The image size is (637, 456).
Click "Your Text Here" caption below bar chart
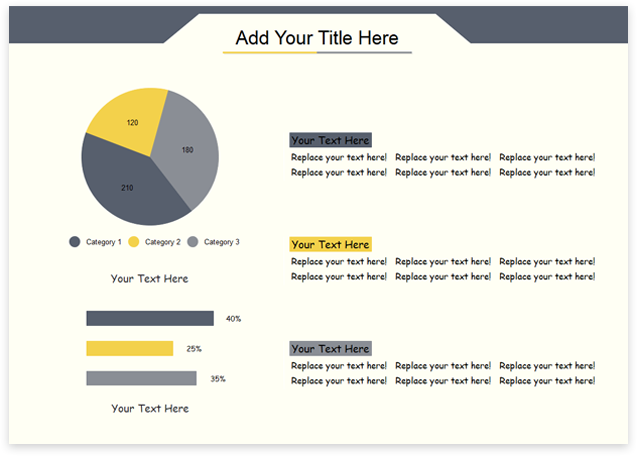[x=149, y=408]
